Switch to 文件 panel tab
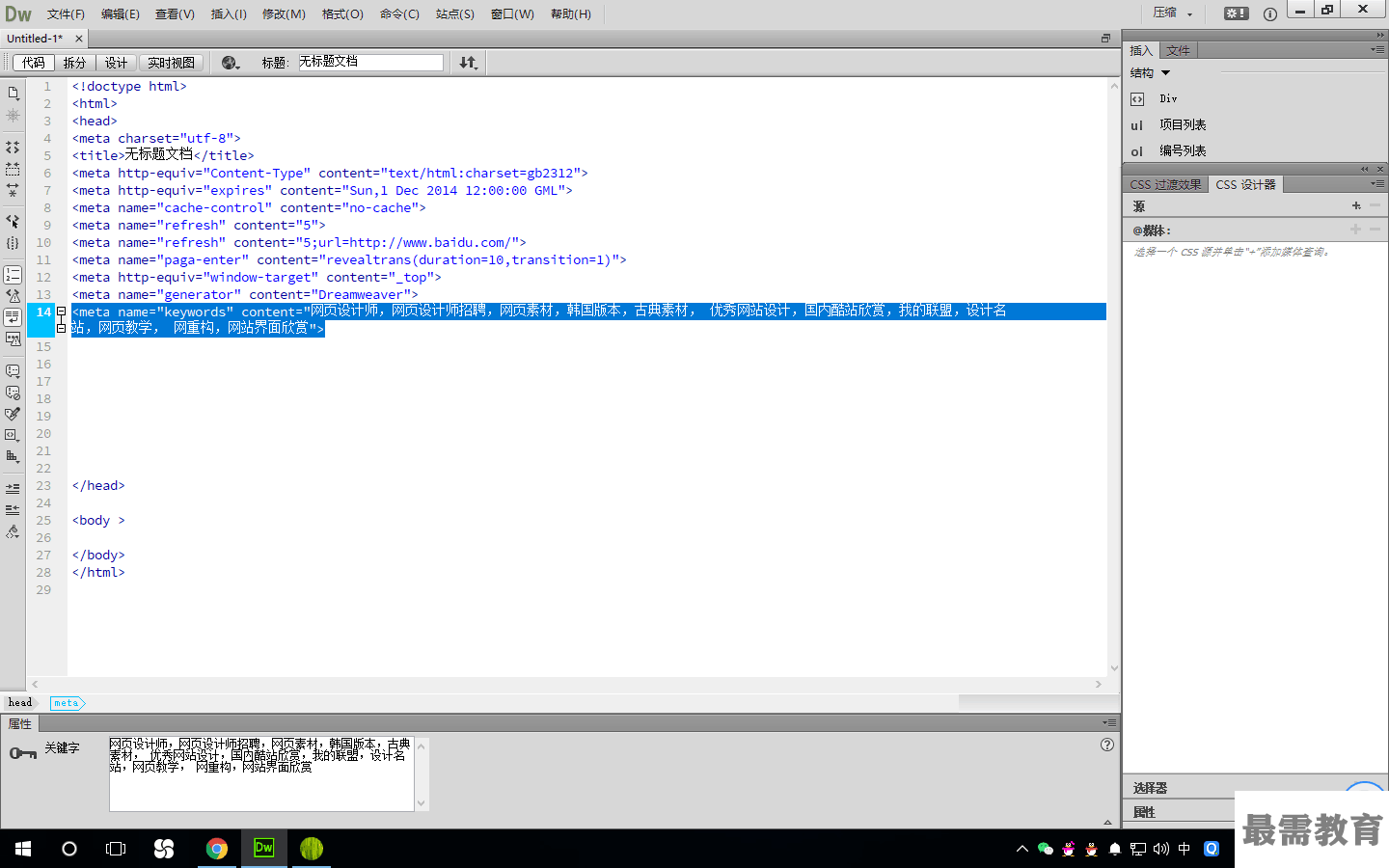Image resolution: width=1389 pixels, height=868 pixels. click(1178, 50)
